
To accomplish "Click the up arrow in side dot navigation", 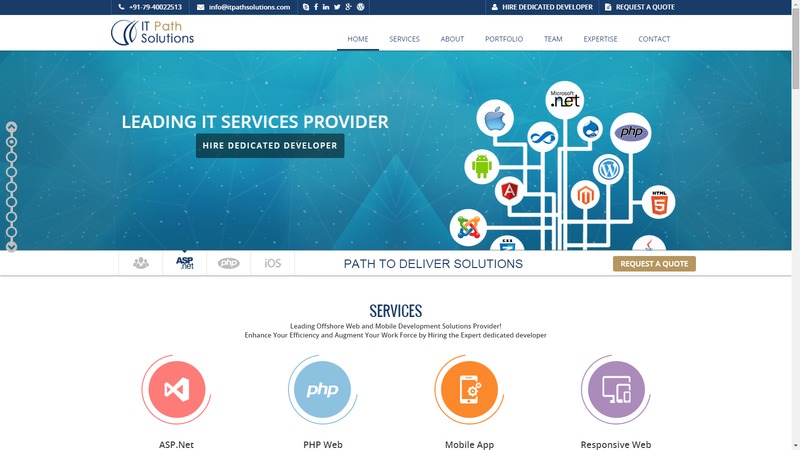I will click(x=11, y=127).
